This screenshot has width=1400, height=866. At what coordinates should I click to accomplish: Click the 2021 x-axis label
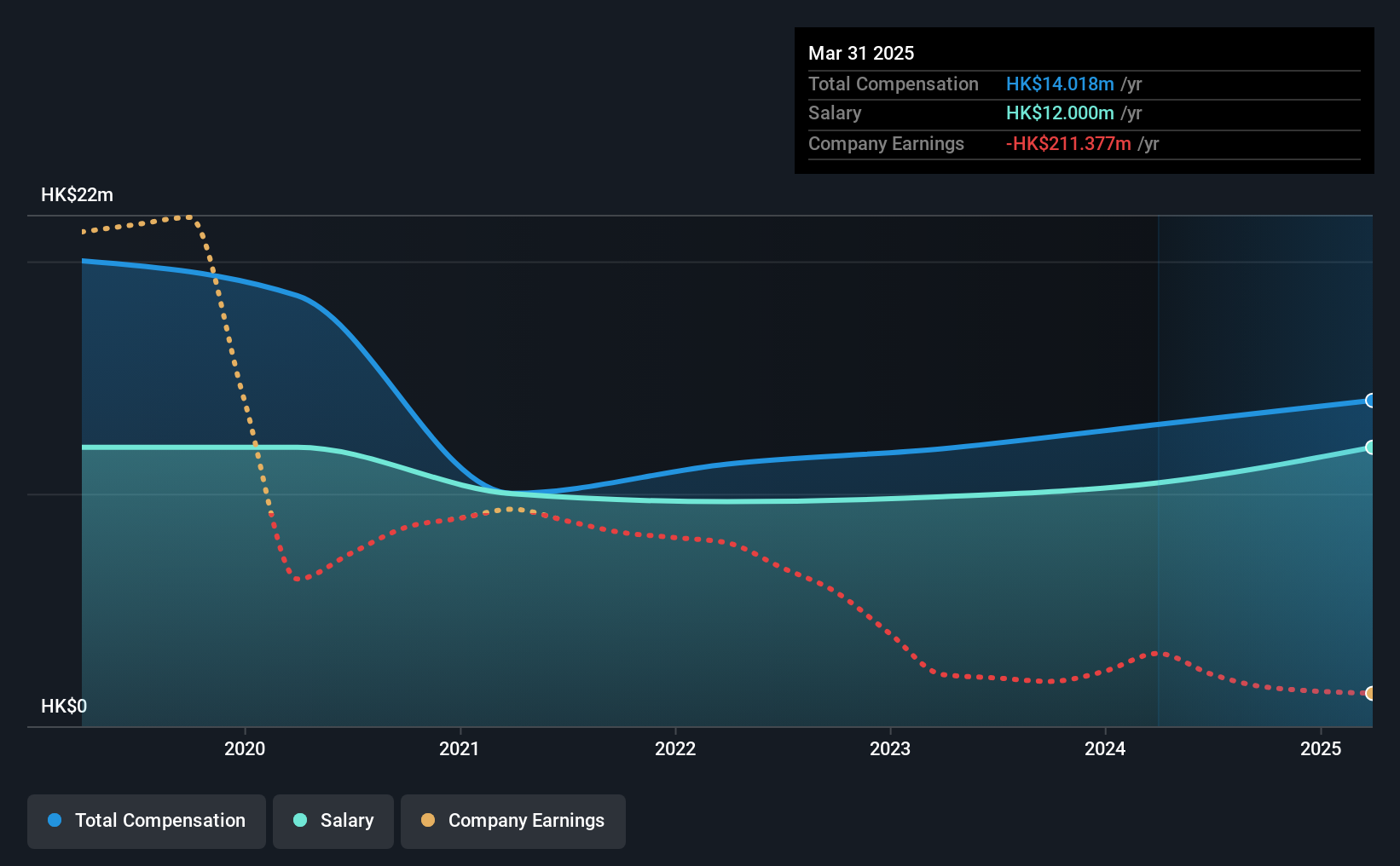[460, 749]
